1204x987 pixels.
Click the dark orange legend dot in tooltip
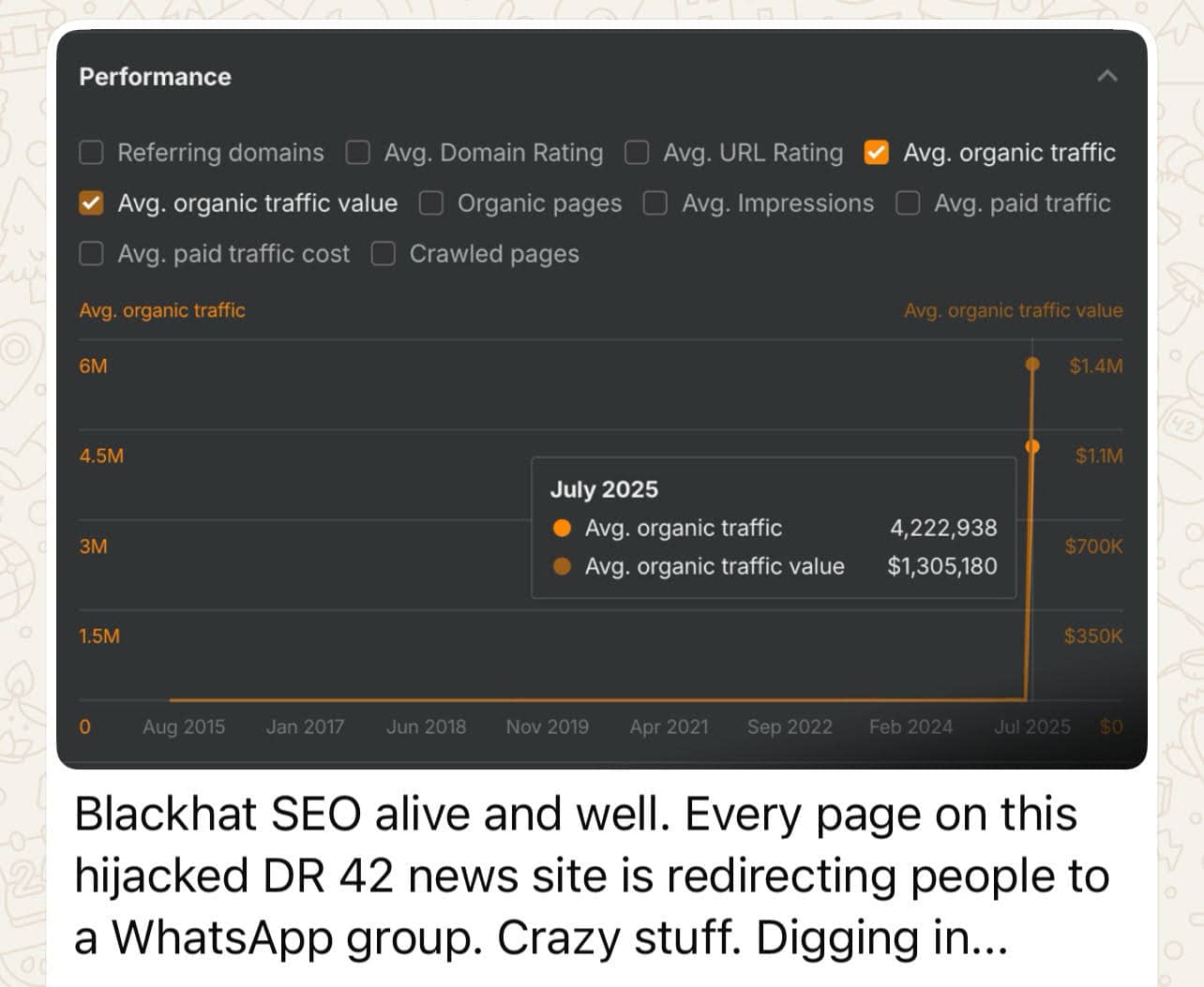click(x=563, y=566)
